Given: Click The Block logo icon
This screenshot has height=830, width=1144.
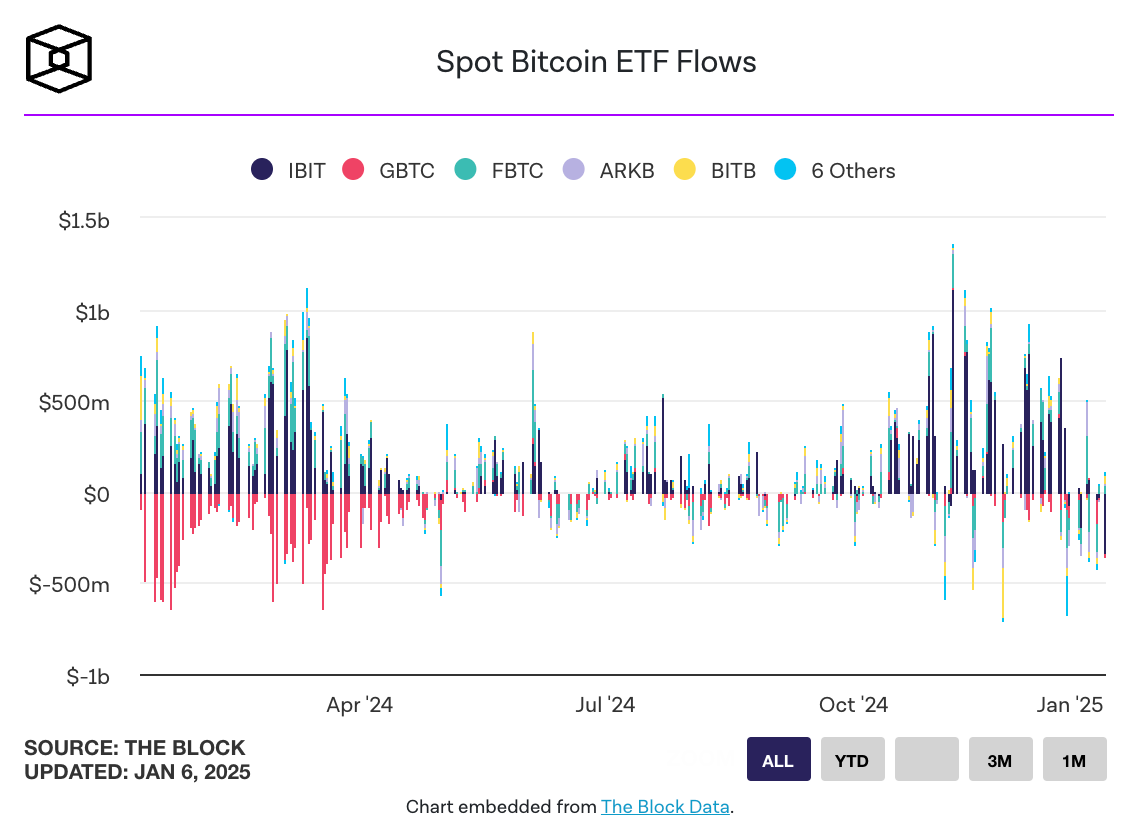Looking at the screenshot, I should pyautogui.click(x=56, y=58).
